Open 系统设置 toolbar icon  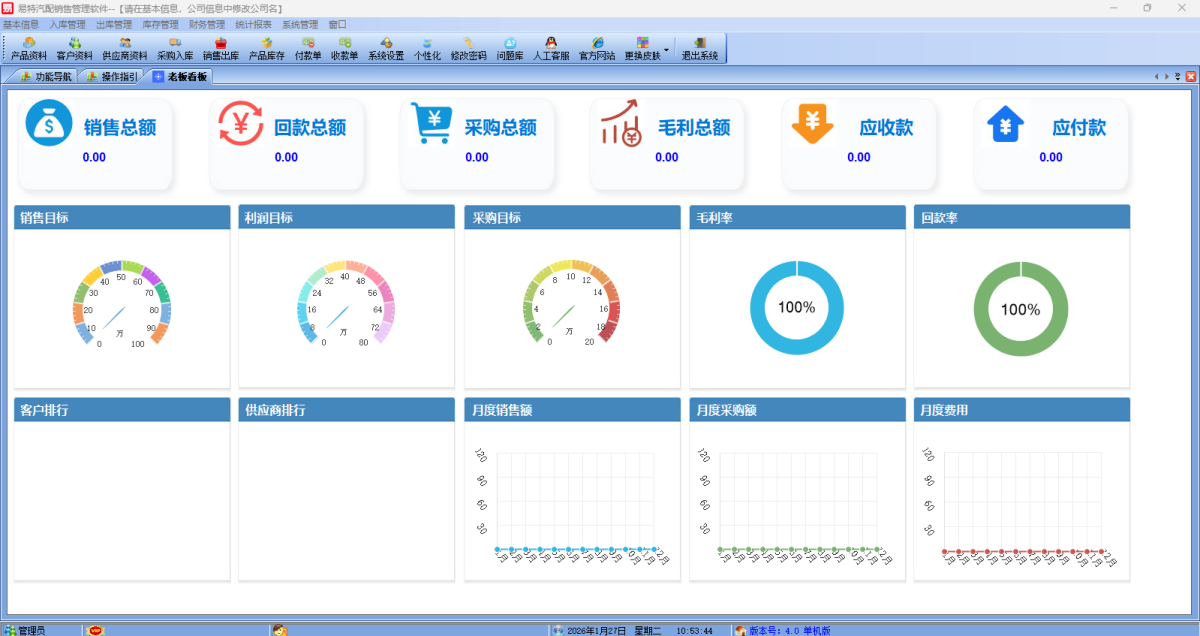tap(386, 48)
